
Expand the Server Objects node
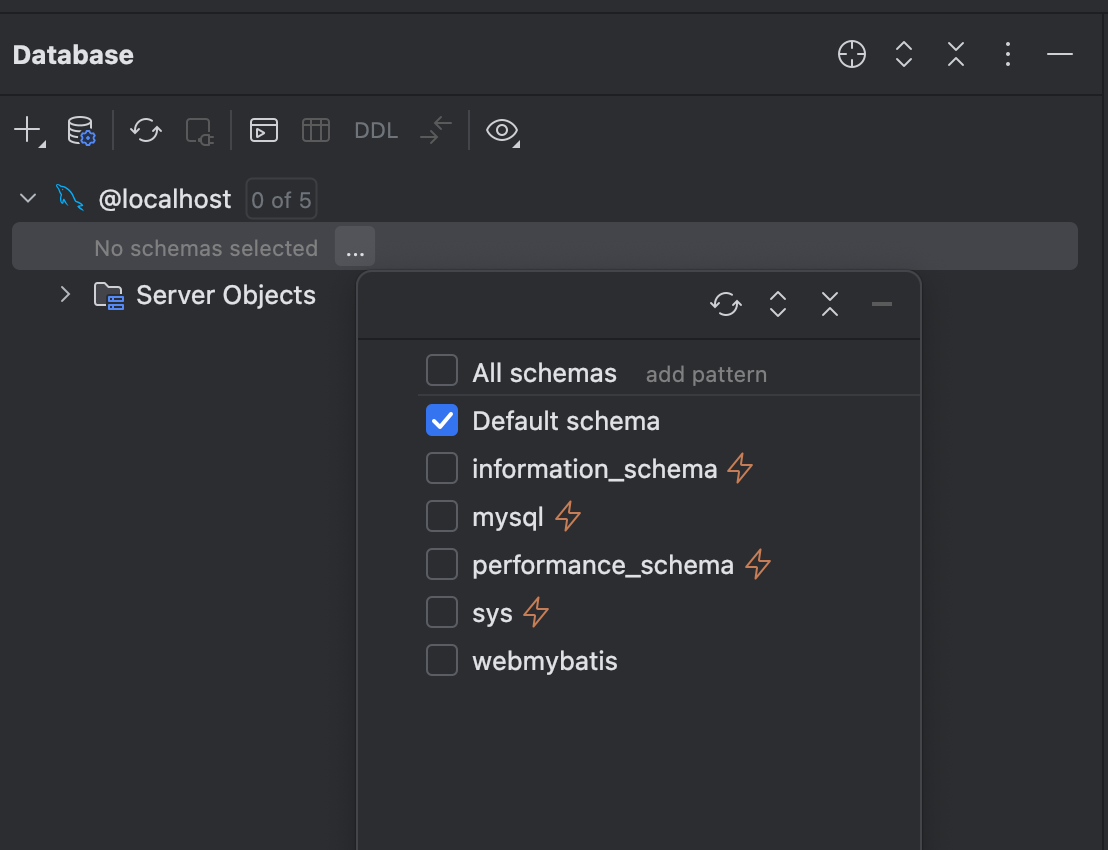(65, 295)
